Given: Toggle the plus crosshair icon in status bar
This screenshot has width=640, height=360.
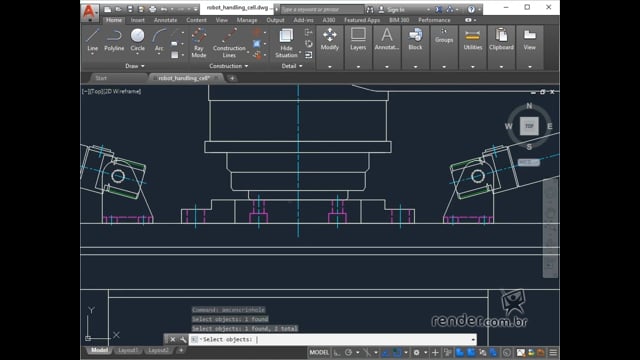Looking at the screenshot, I should point(435,352).
